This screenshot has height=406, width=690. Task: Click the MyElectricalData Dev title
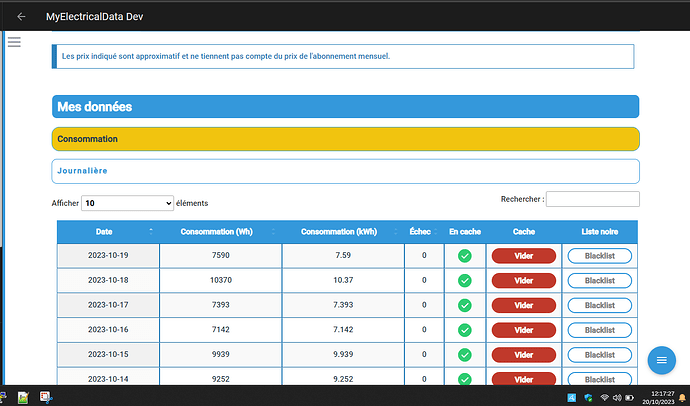(95, 17)
